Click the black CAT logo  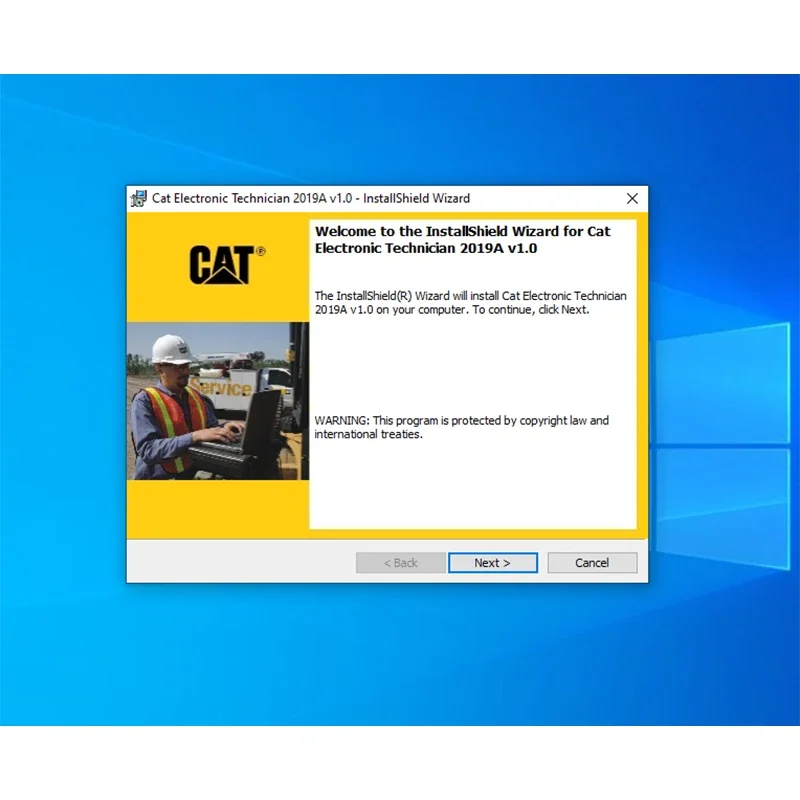[221, 264]
